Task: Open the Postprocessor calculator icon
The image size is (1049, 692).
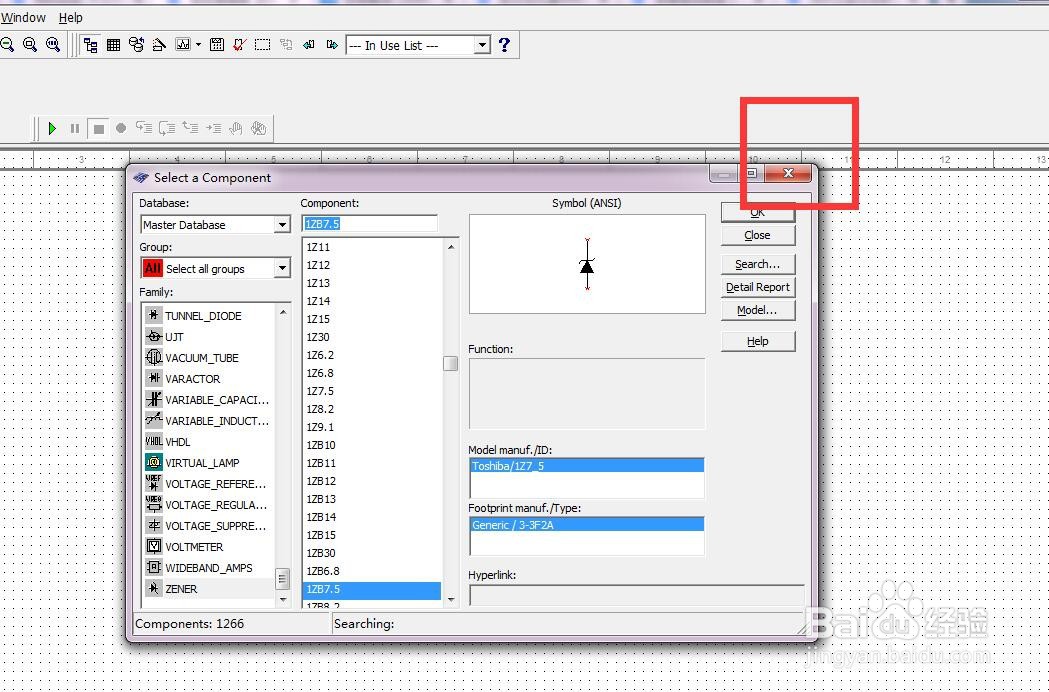Action: [x=217, y=45]
